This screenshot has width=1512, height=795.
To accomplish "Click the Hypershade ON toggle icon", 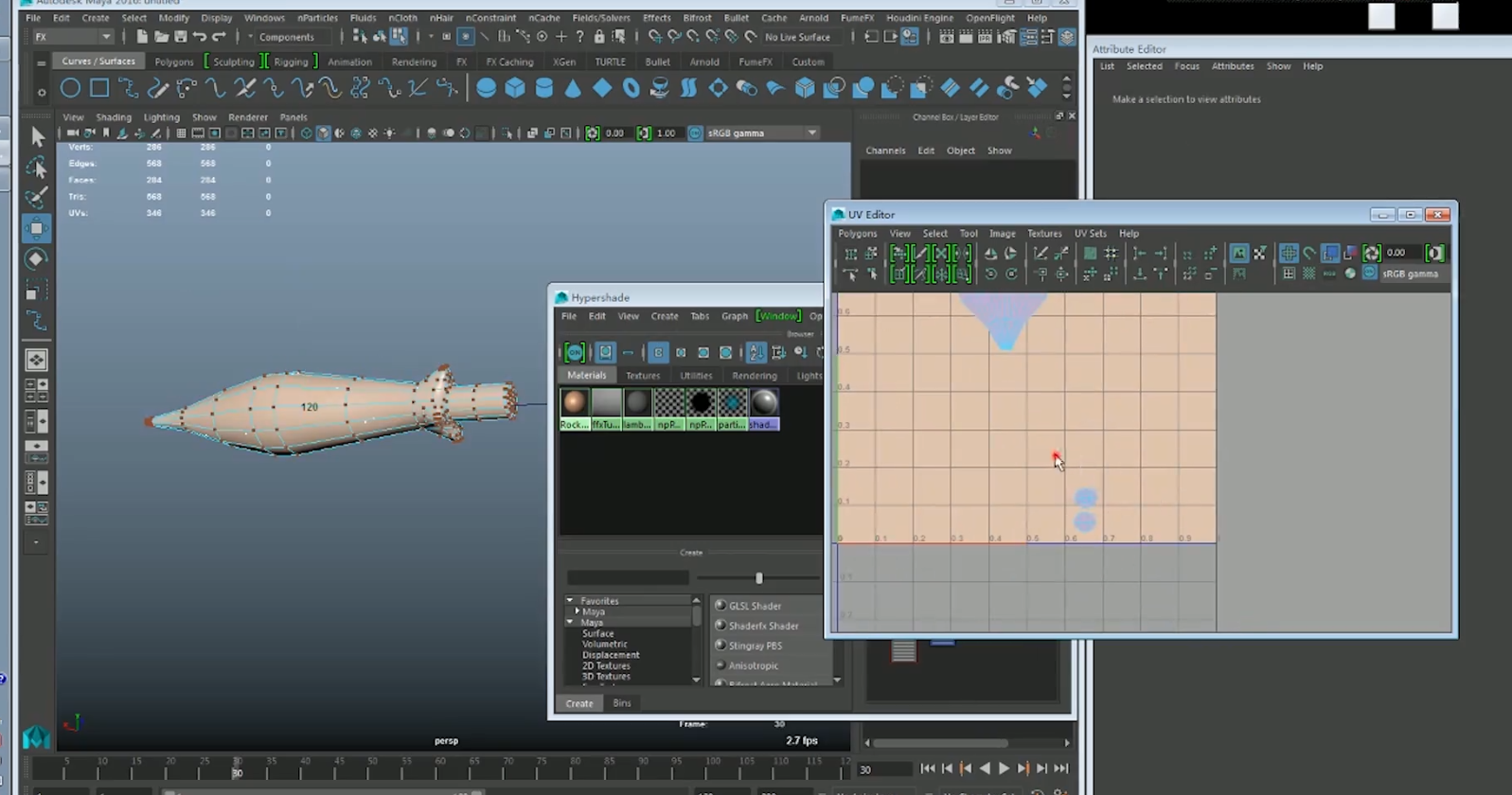I will click(x=575, y=352).
